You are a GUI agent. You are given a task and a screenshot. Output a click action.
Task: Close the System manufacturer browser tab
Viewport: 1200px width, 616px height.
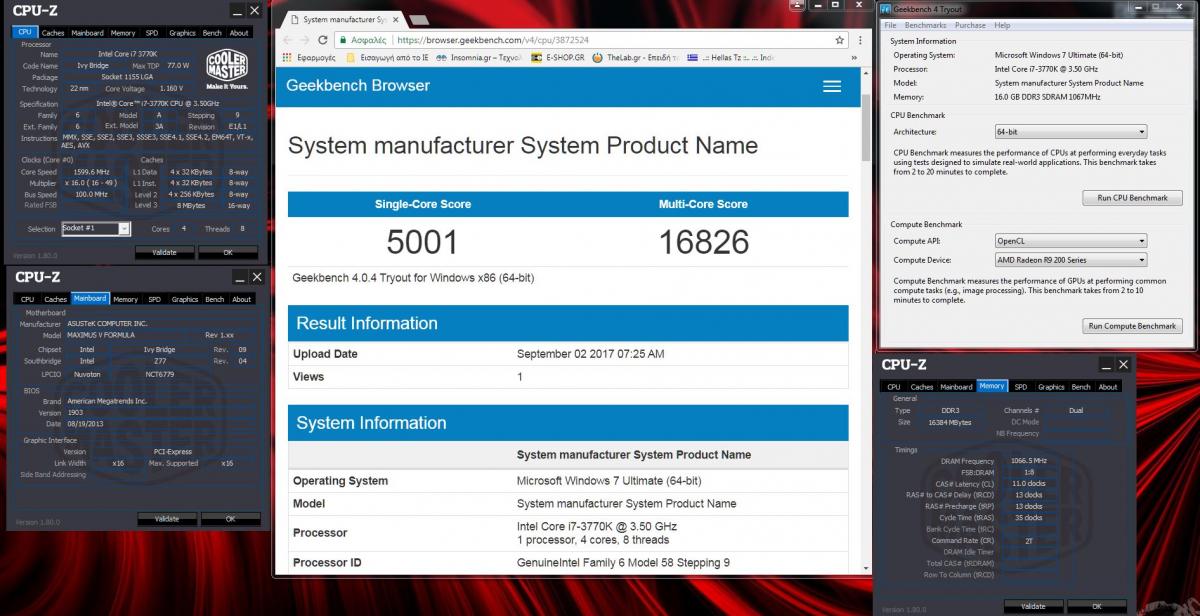395,19
